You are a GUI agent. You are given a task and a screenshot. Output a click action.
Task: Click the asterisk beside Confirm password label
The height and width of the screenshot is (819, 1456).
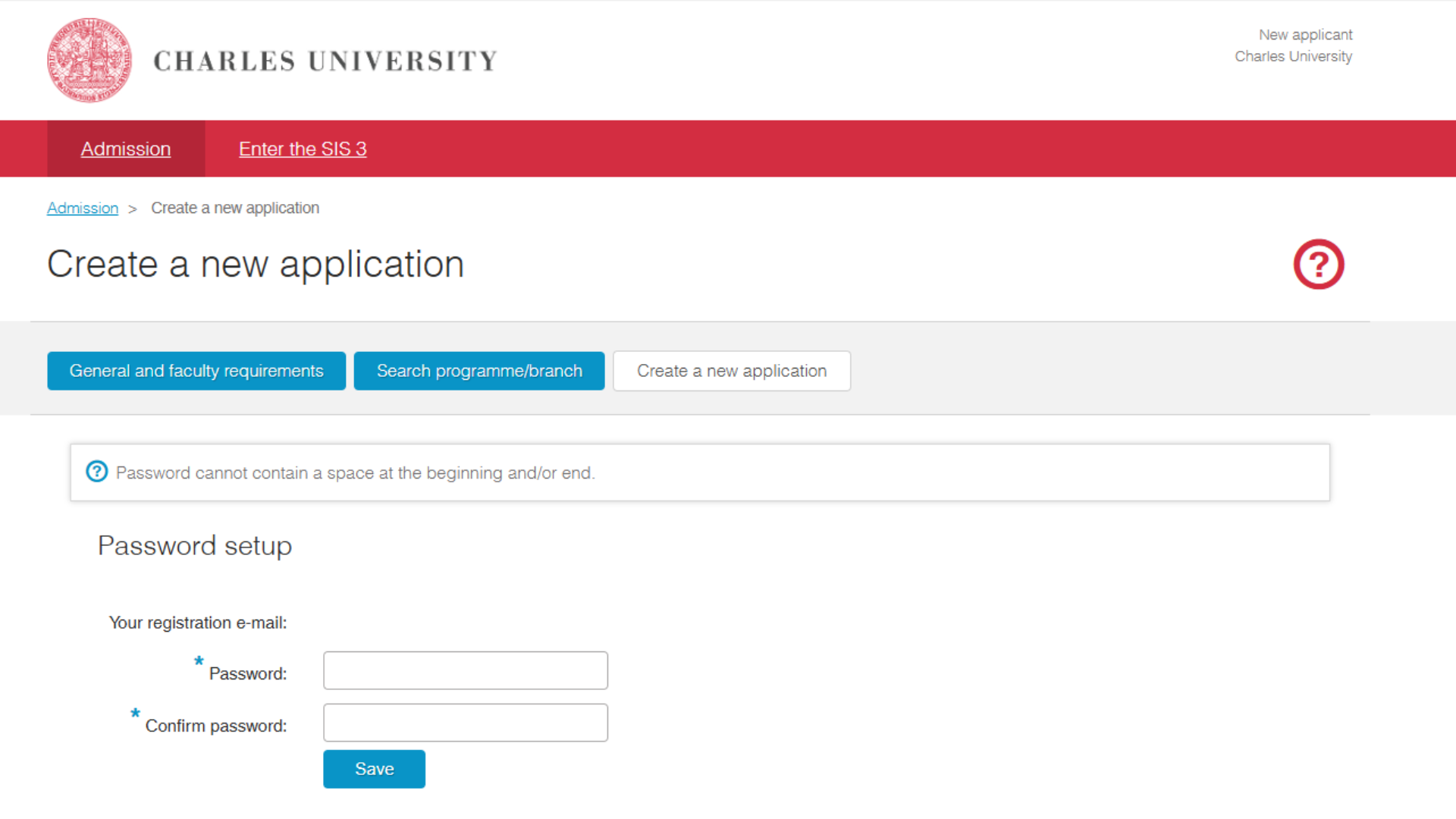pyautogui.click(x=135, y=714)
